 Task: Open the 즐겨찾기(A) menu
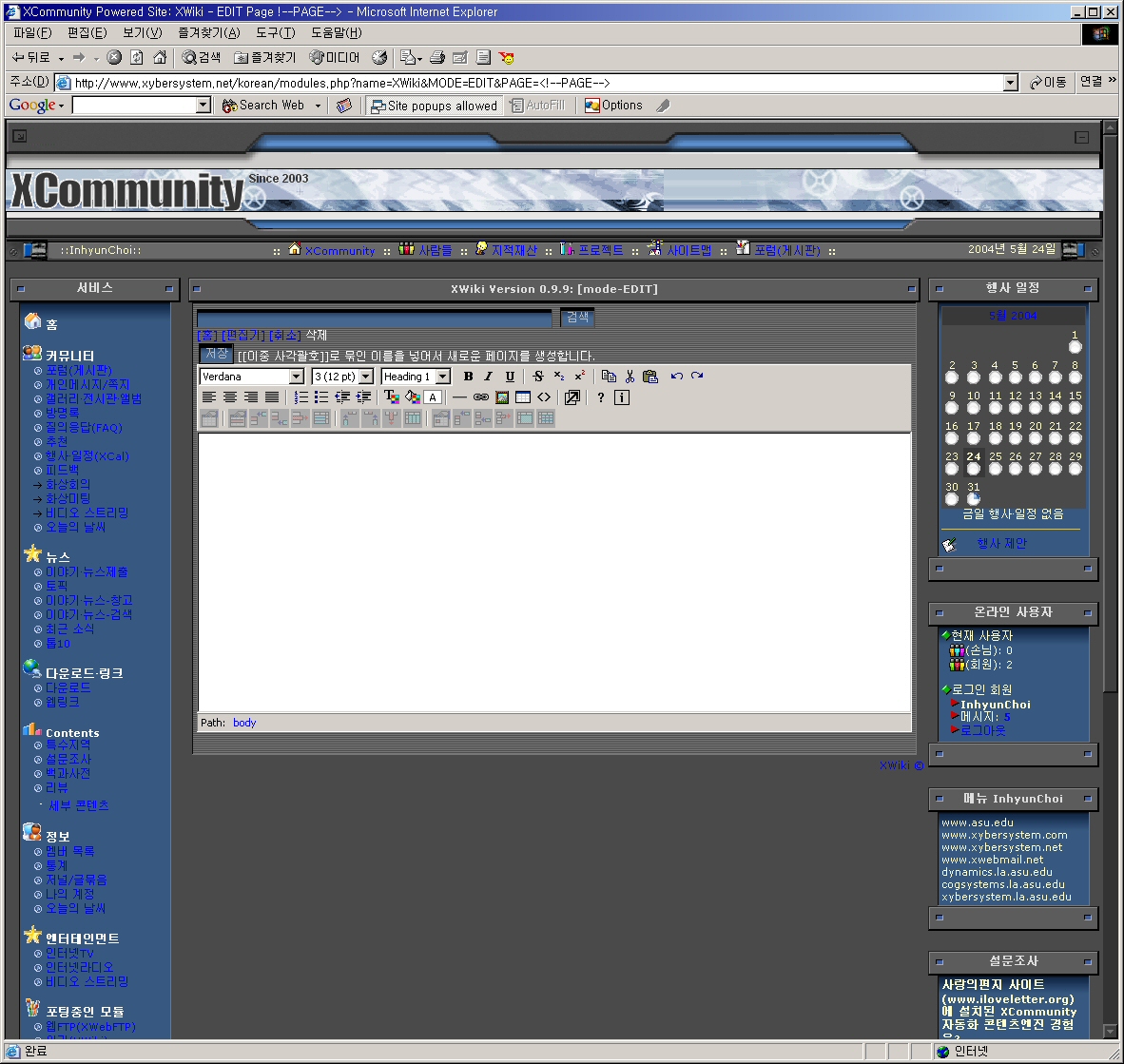[x=209, y=33]
